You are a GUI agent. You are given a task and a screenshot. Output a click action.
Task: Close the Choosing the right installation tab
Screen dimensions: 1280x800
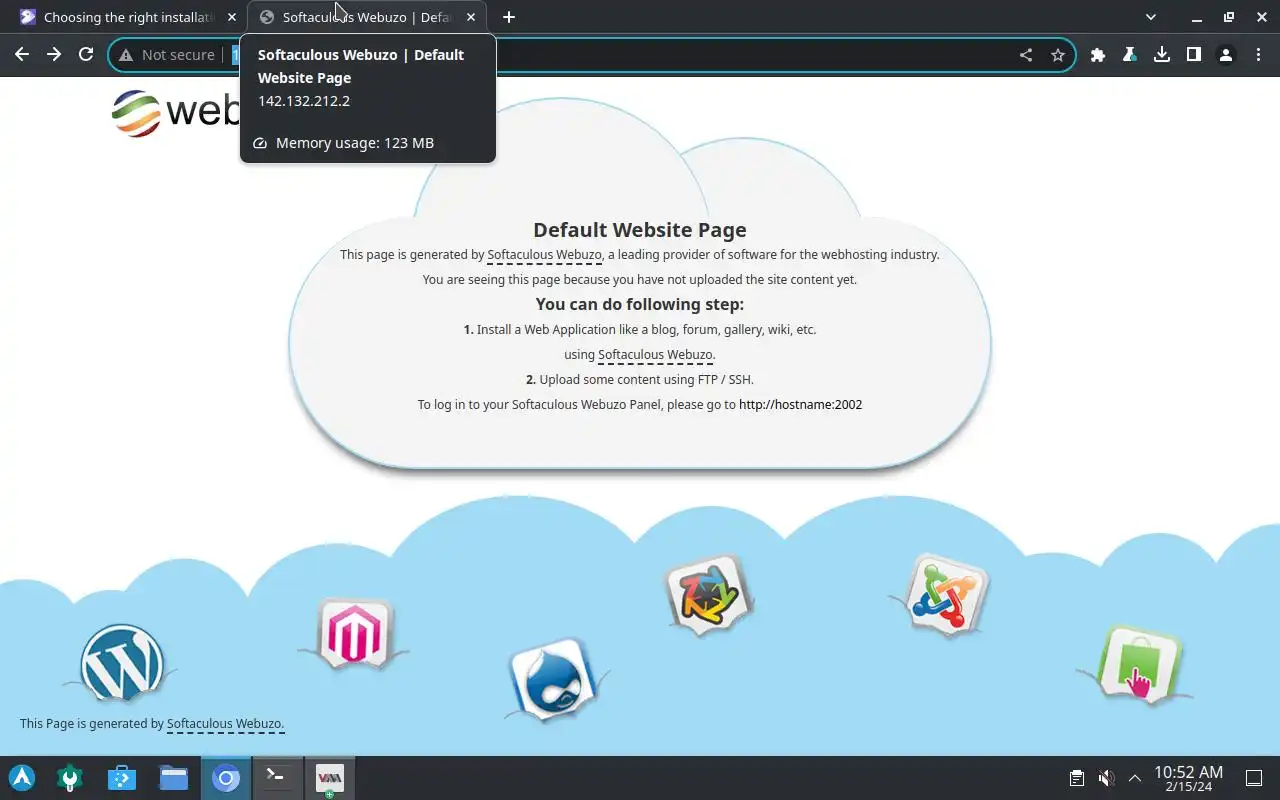point(232,17)
